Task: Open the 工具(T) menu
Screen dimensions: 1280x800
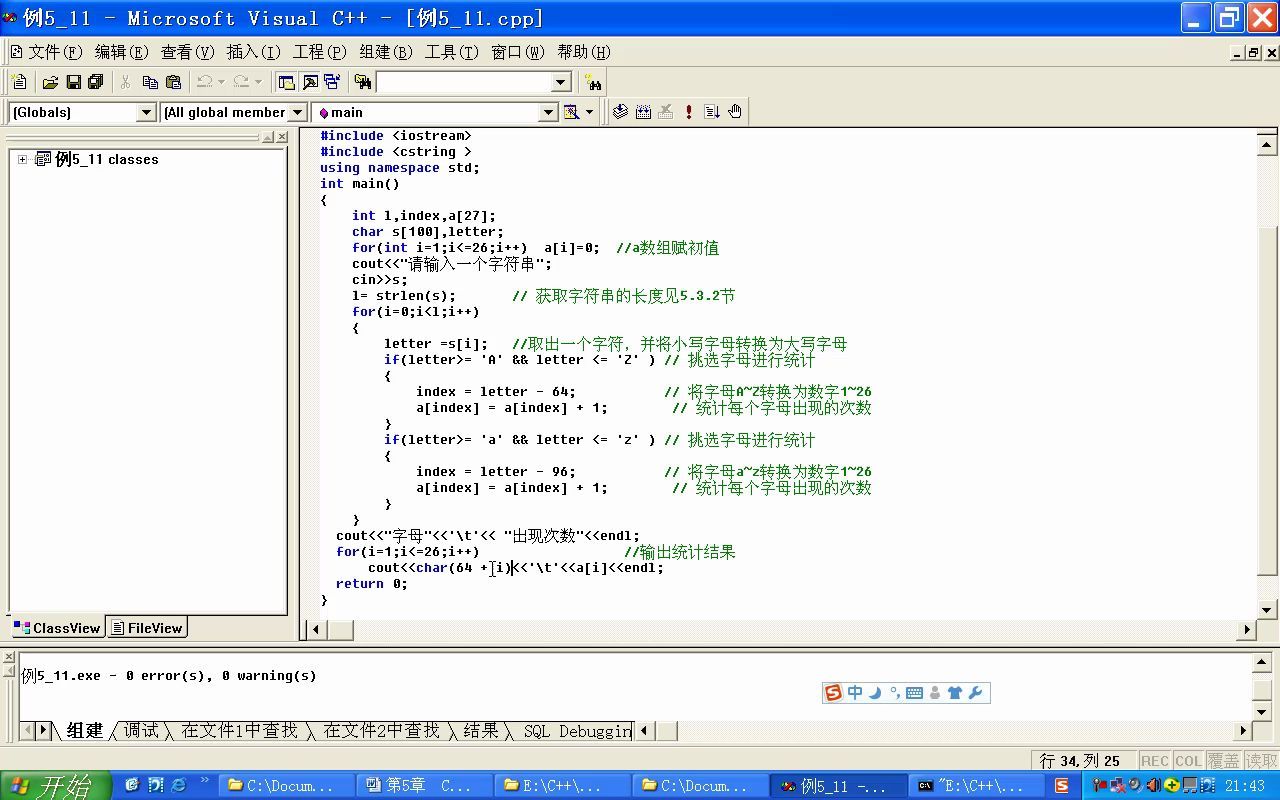Action: point(452,52)
